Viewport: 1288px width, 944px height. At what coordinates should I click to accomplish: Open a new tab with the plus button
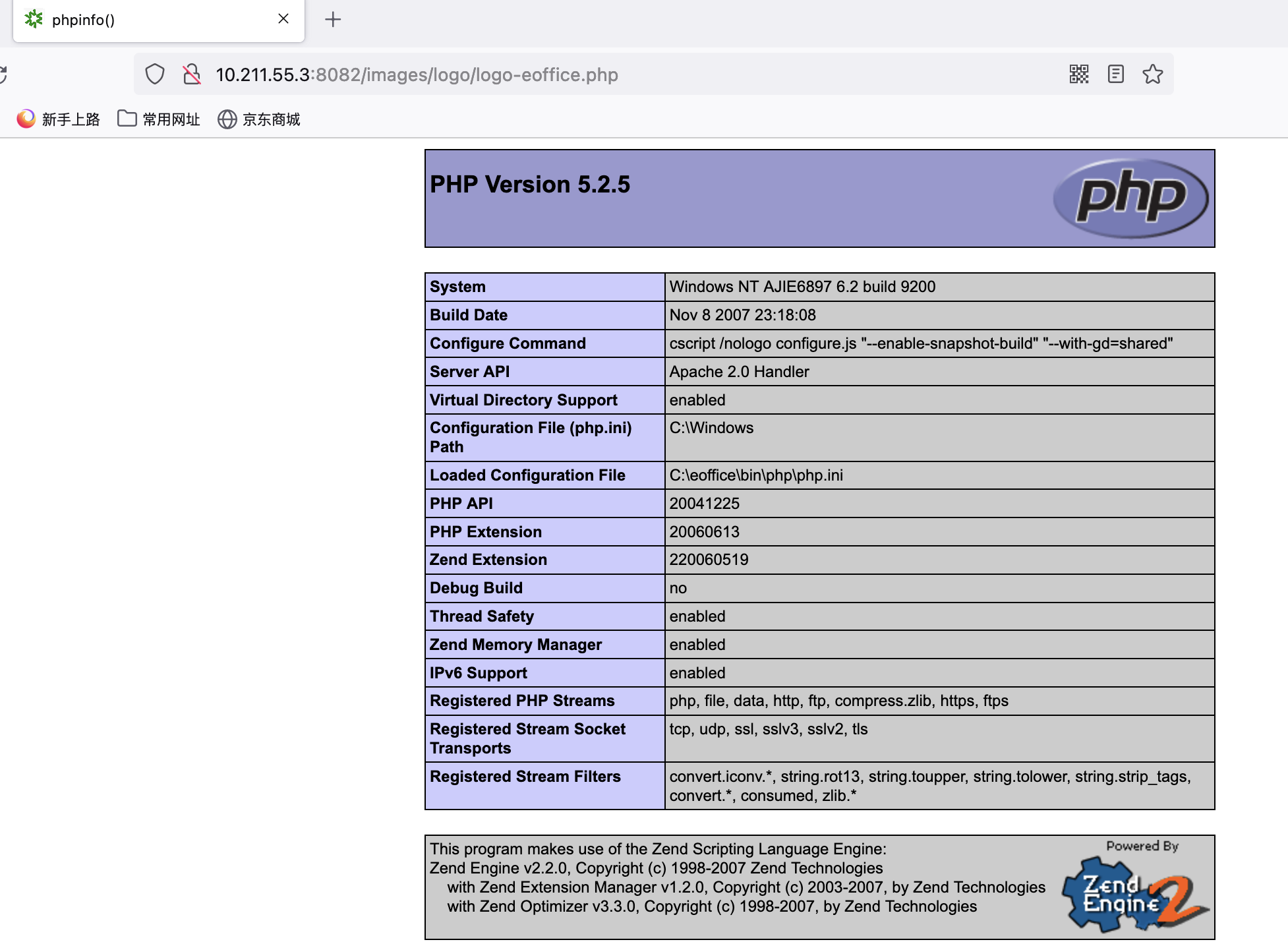tap(333, 19)
